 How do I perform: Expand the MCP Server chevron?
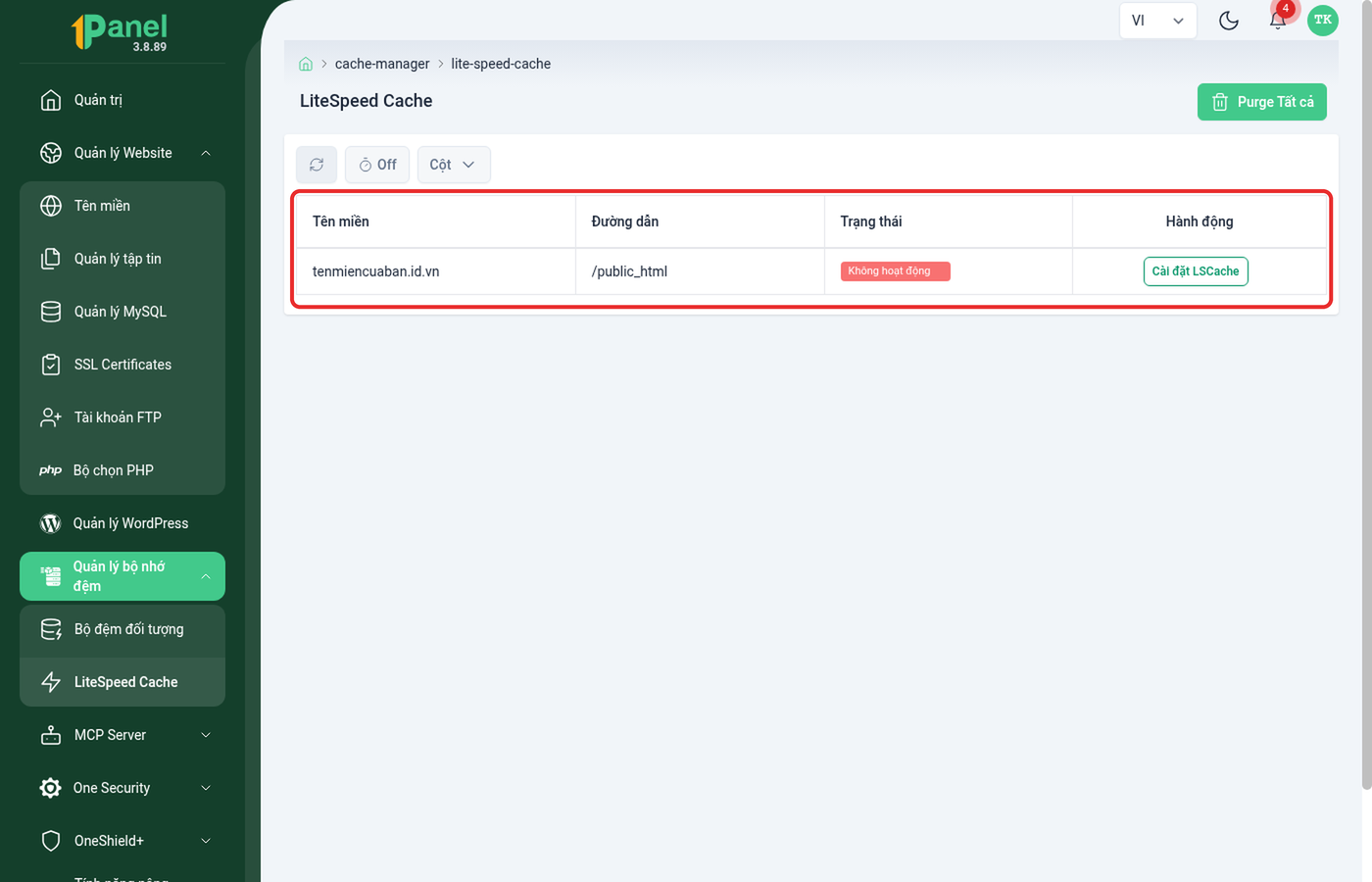[x=206, y=735]
